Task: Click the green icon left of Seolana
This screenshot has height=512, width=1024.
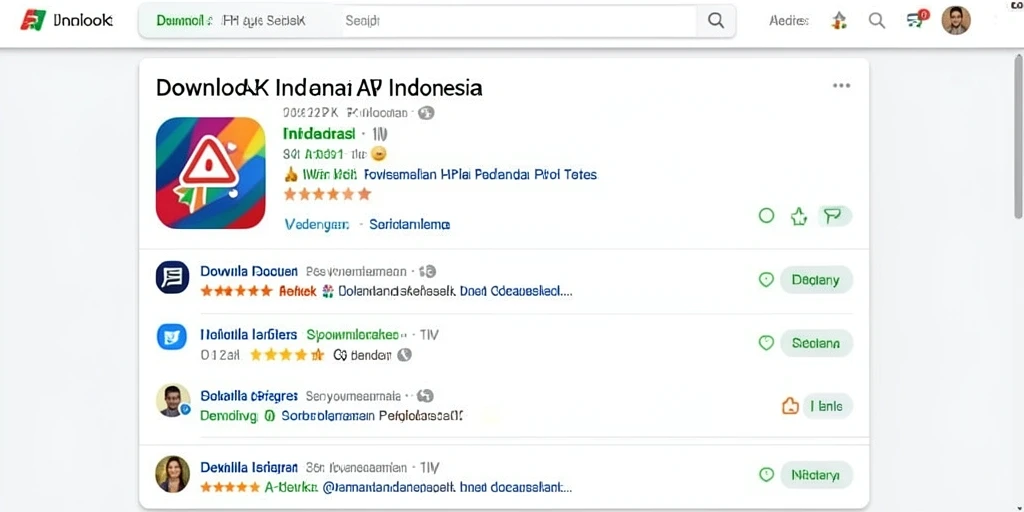Action: 766,343
